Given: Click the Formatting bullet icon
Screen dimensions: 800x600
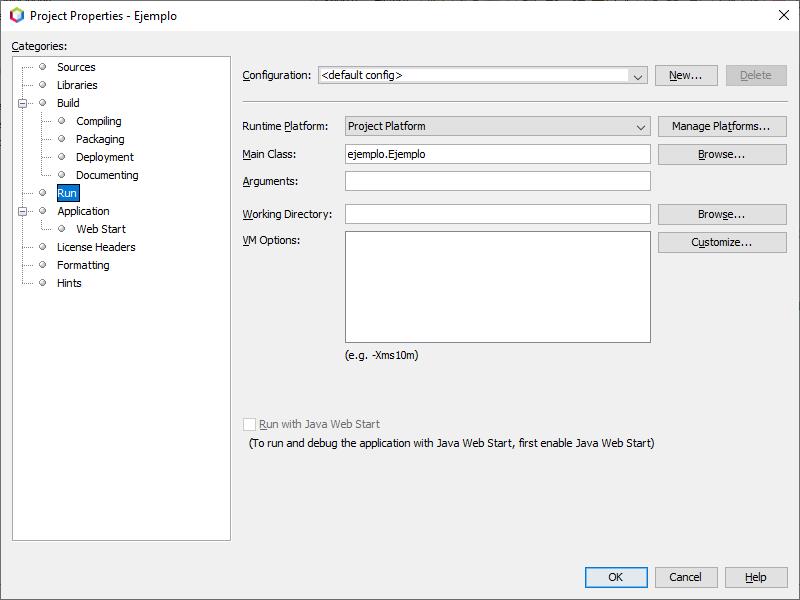Looking at the screenshot, I should point(43,264).
